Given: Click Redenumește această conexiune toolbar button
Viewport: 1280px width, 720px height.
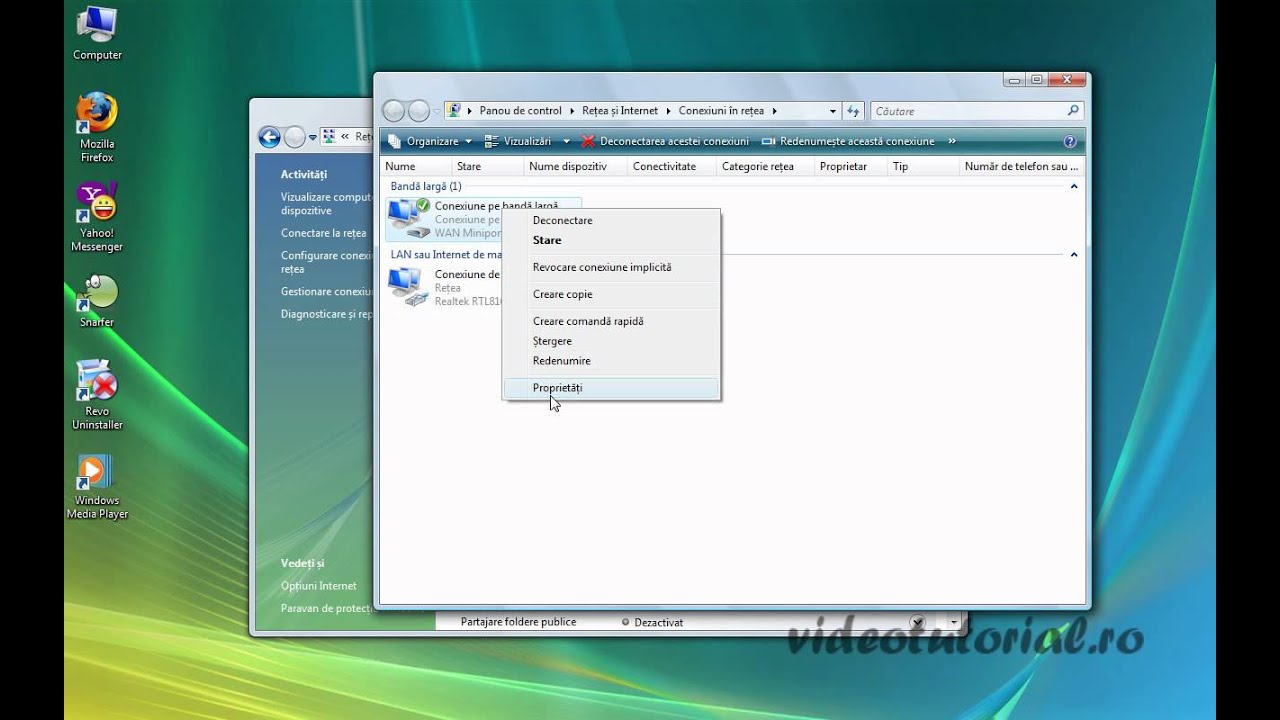Looking at the screenshot, I should 848,141.
